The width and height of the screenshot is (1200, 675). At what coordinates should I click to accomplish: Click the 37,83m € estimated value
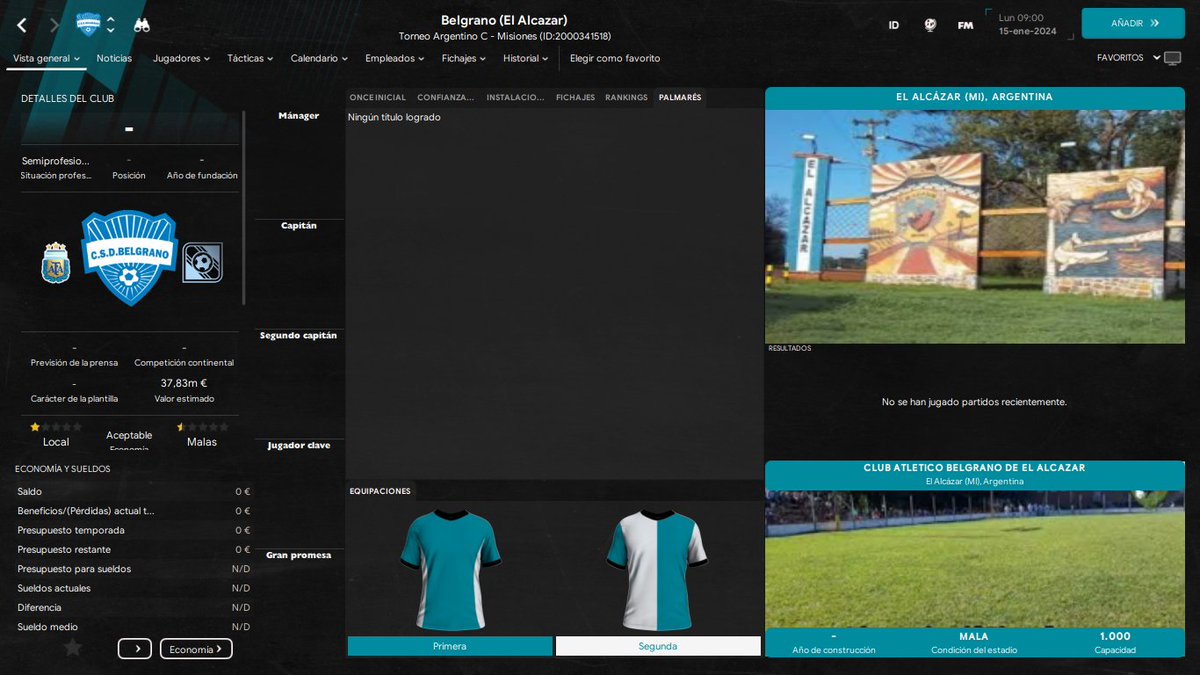(184, 383)
